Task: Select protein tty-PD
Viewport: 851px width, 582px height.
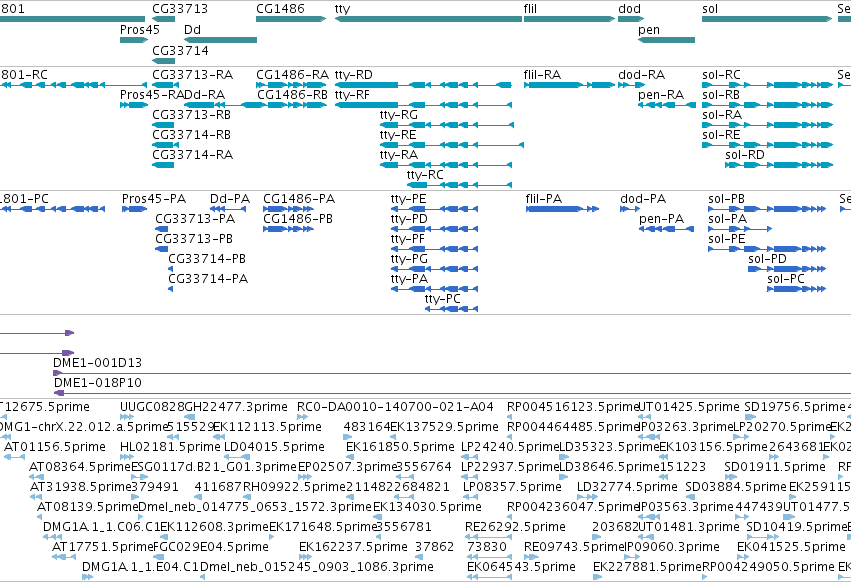Action: pos(434,229)
